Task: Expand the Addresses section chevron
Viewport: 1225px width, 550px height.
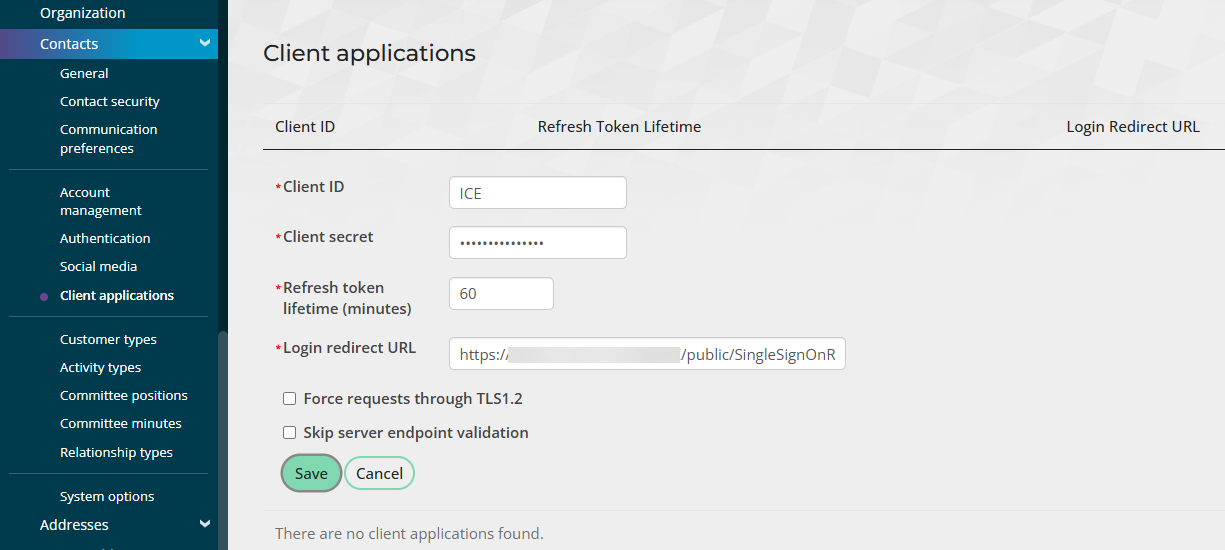Action: (x=205, y=524)
